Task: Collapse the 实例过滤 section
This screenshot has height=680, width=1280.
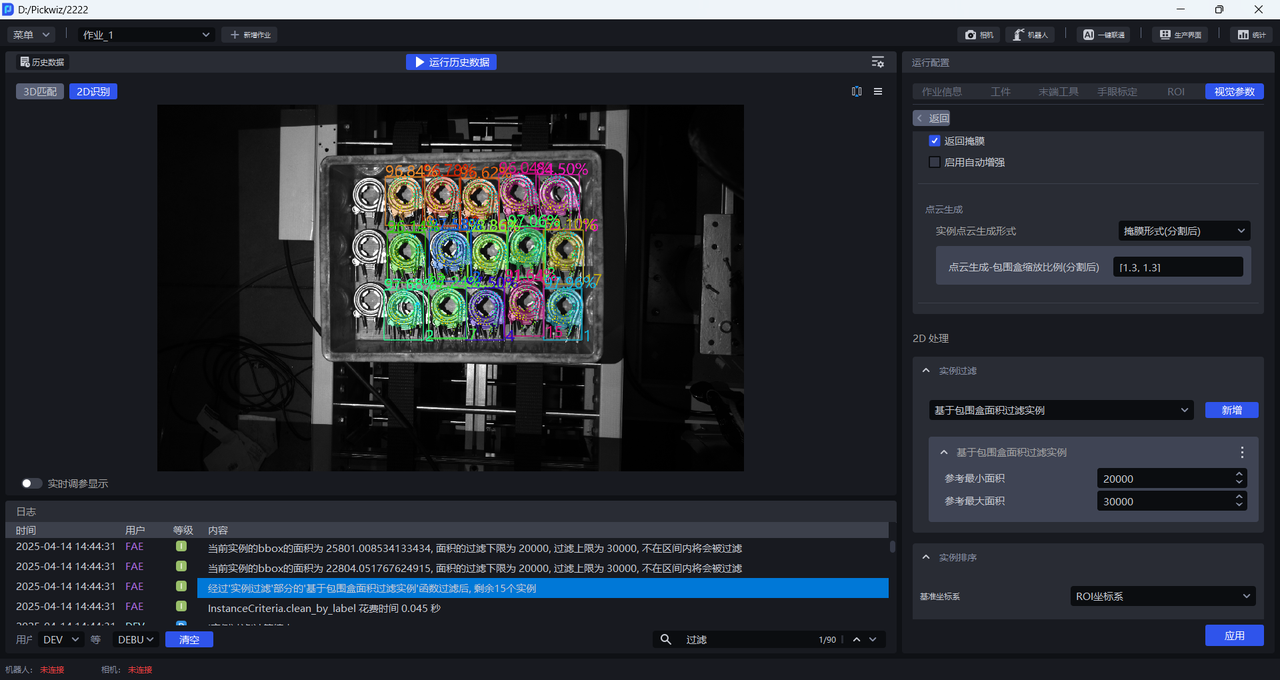Action: pos(925,371)
